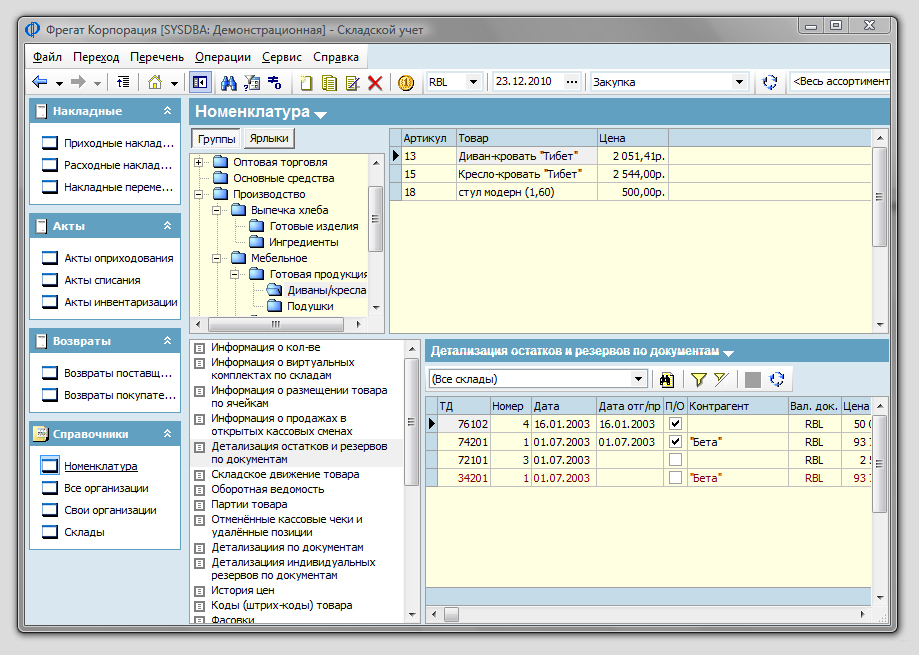The image size is (919, 655).
Task: Uncheck П/О checkbox for document 74201
Action: pos(675,442)
